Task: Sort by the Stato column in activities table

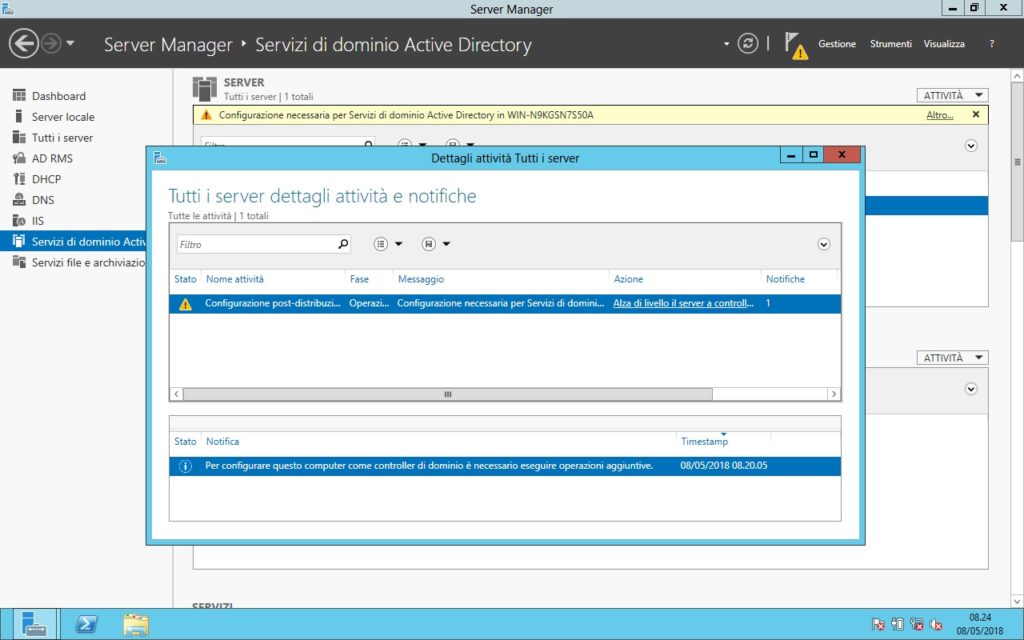Action: (185, 279)
